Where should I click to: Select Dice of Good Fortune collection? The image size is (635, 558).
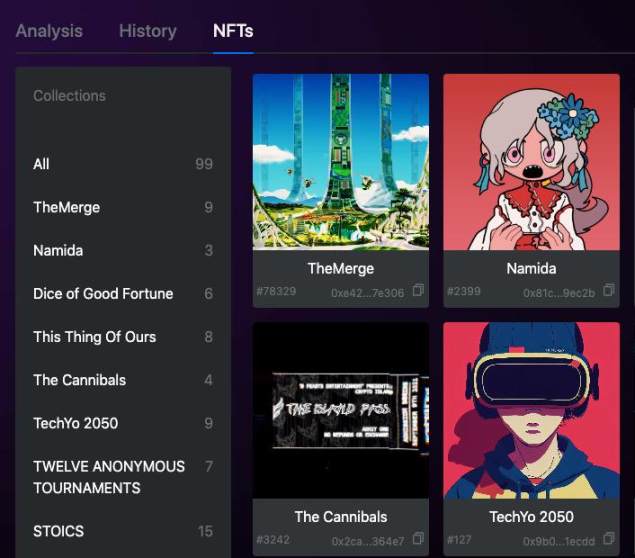tap(123, 294)
